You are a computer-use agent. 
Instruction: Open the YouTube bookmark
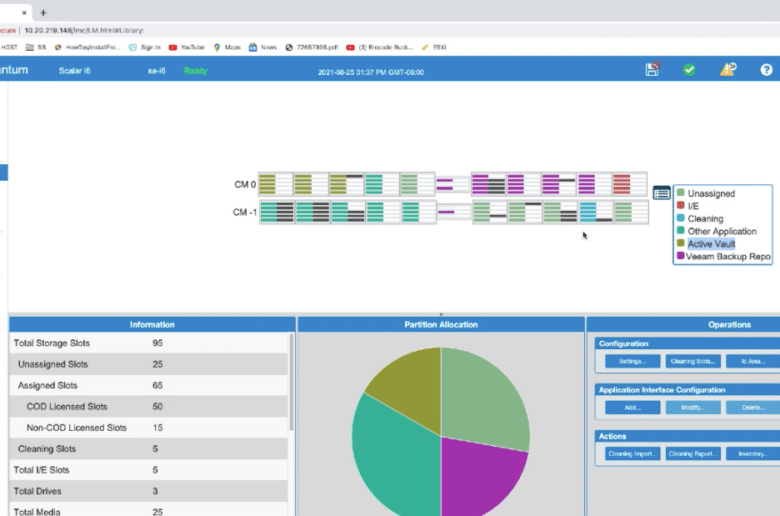pos(187,47)
